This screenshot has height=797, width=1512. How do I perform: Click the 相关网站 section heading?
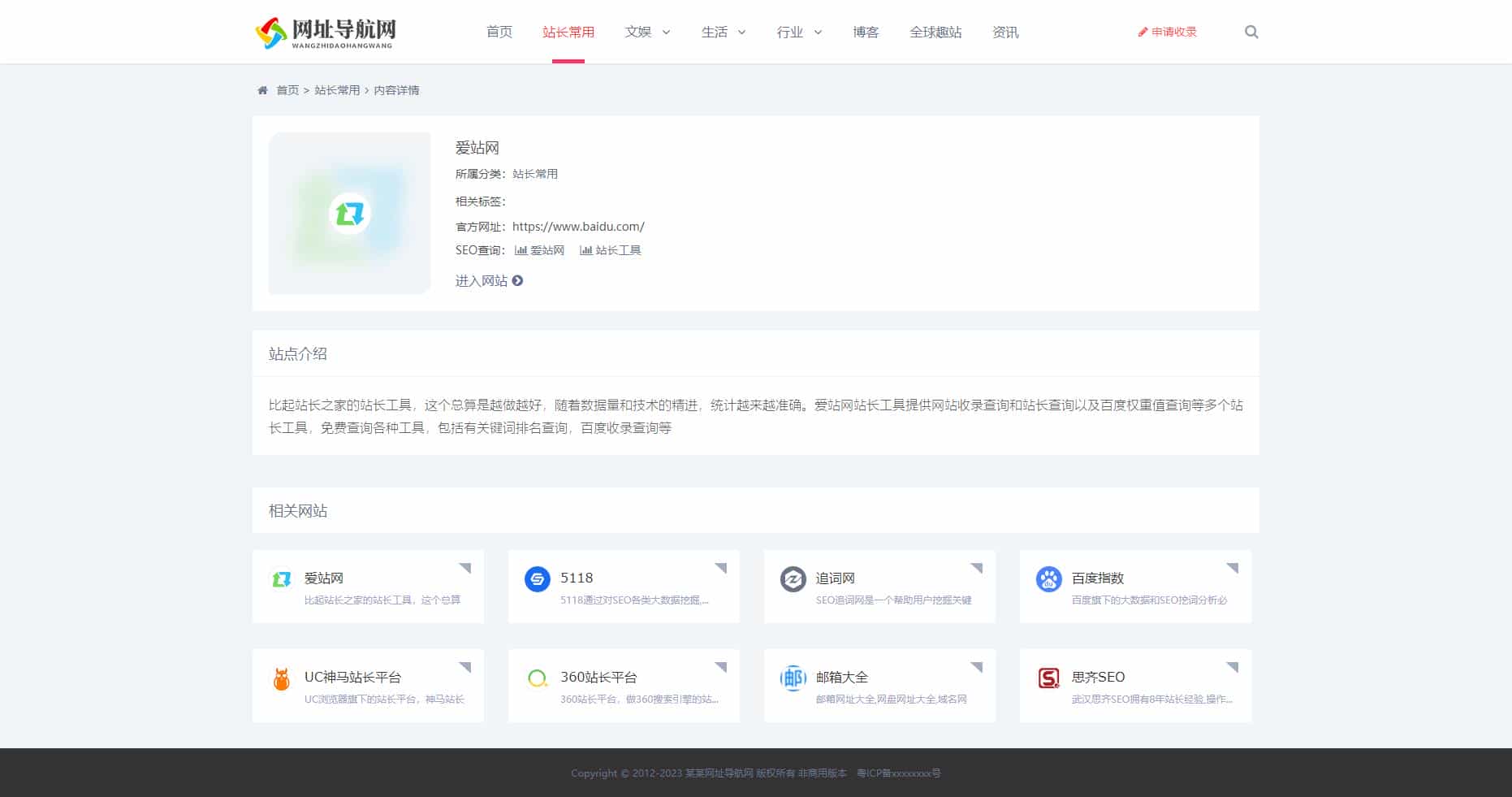tap(298, 511)
